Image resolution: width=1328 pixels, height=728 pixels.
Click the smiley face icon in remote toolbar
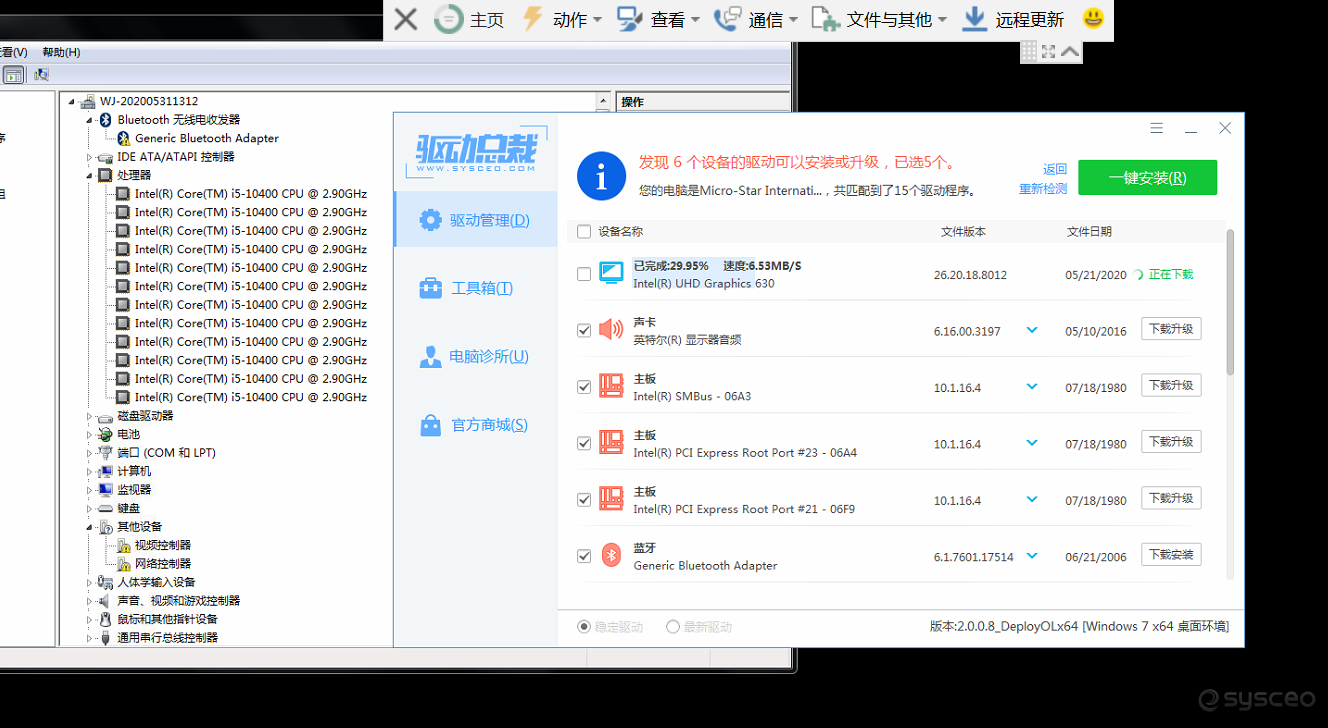coord(1093,18)
